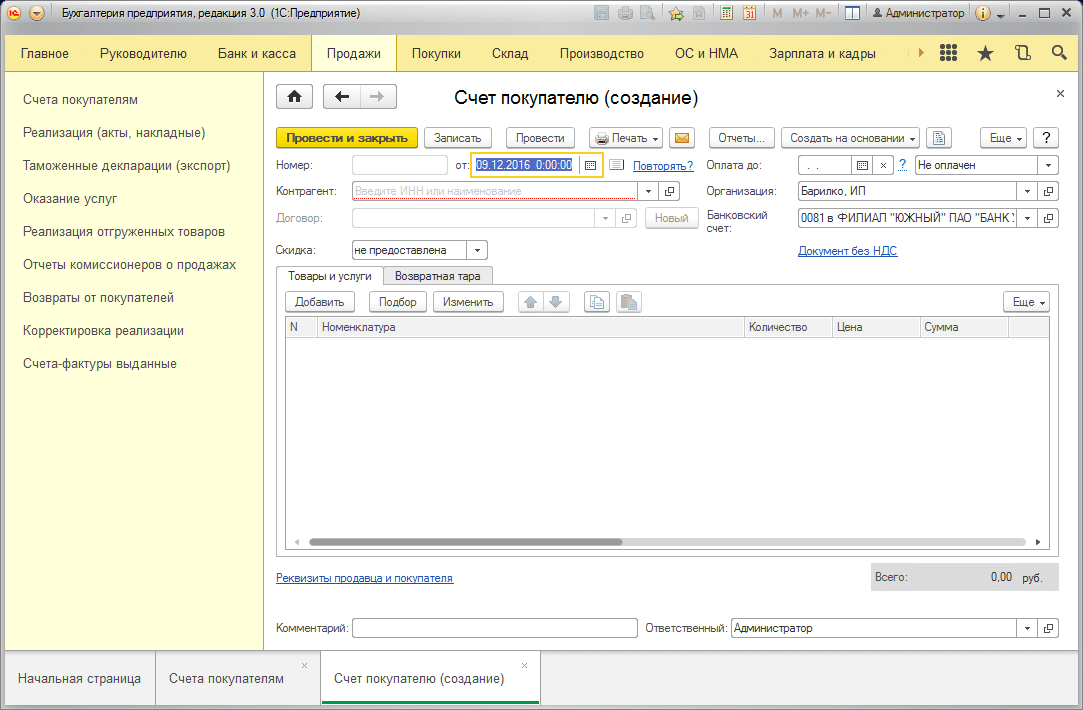Open the sections grid menu icon

click(949, 54)
